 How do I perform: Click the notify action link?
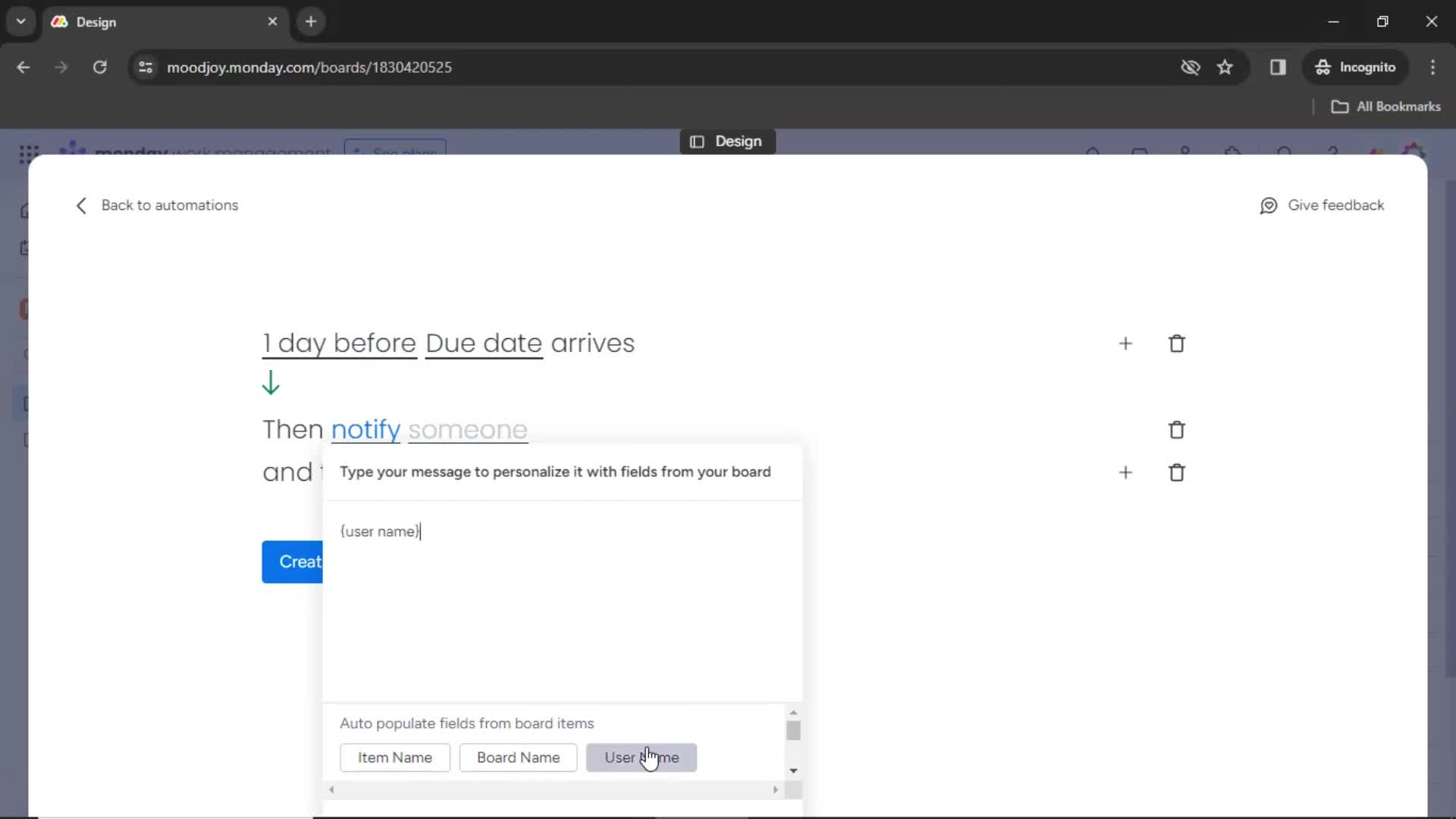(x=365, y=429)
